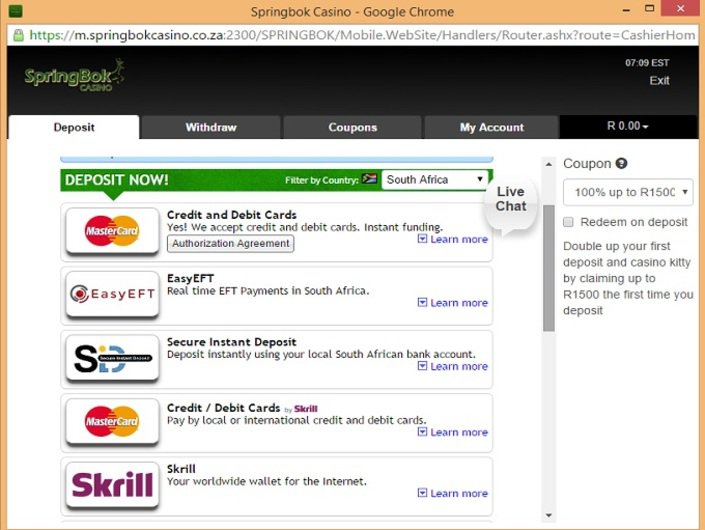Open the Live Chat bubble
The image size is (705, 530).
pyautogui.click(x=510, y=199)
